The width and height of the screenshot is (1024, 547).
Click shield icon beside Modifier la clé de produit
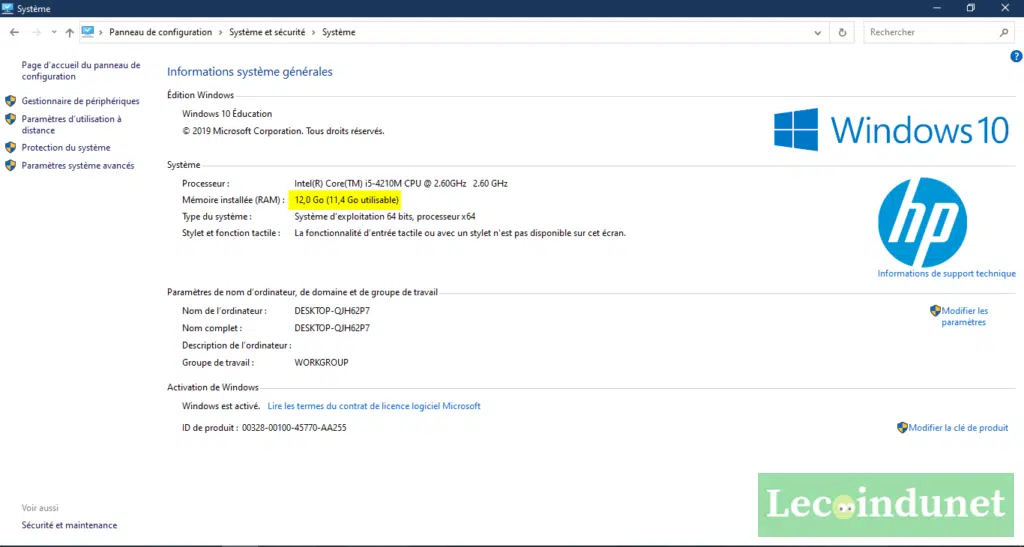902,428
